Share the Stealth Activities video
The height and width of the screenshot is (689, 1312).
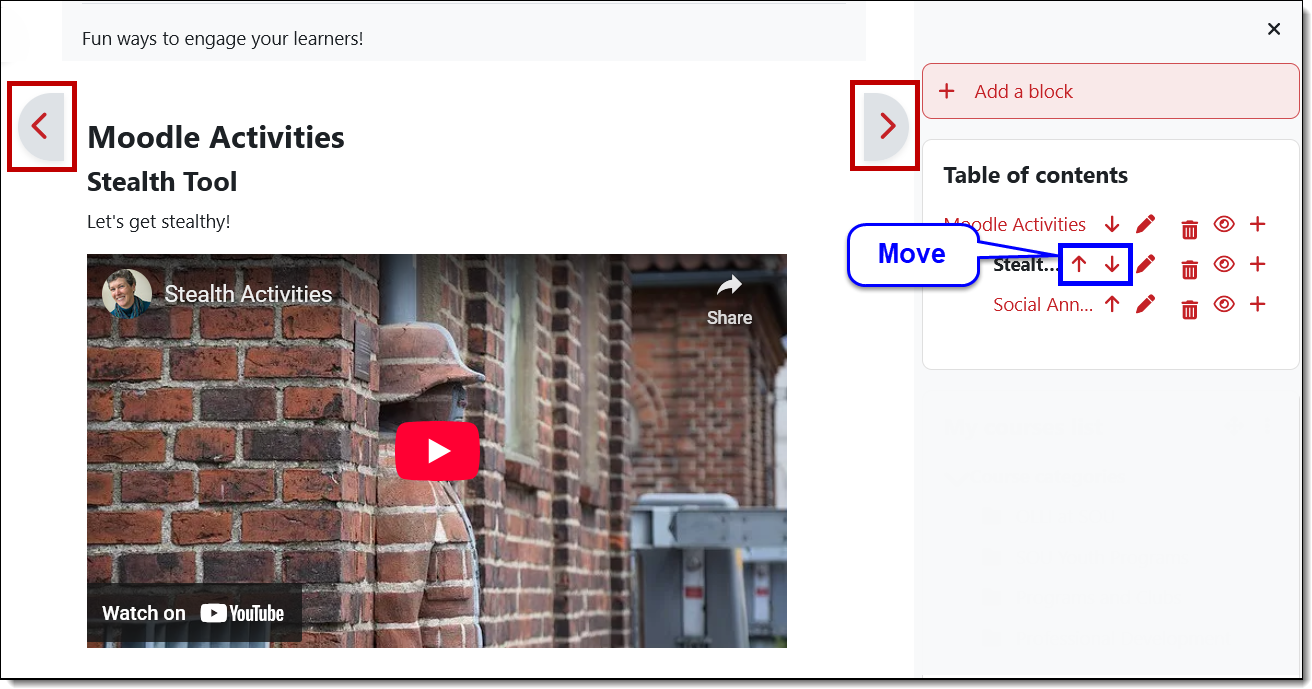729,300
